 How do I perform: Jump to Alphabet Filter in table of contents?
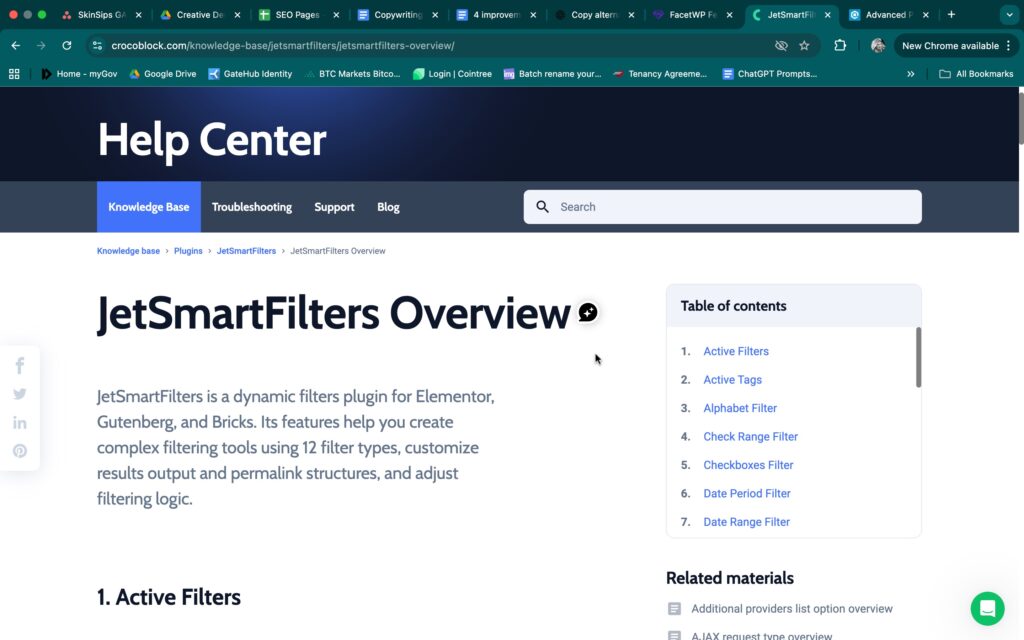(x=740, y=408)
